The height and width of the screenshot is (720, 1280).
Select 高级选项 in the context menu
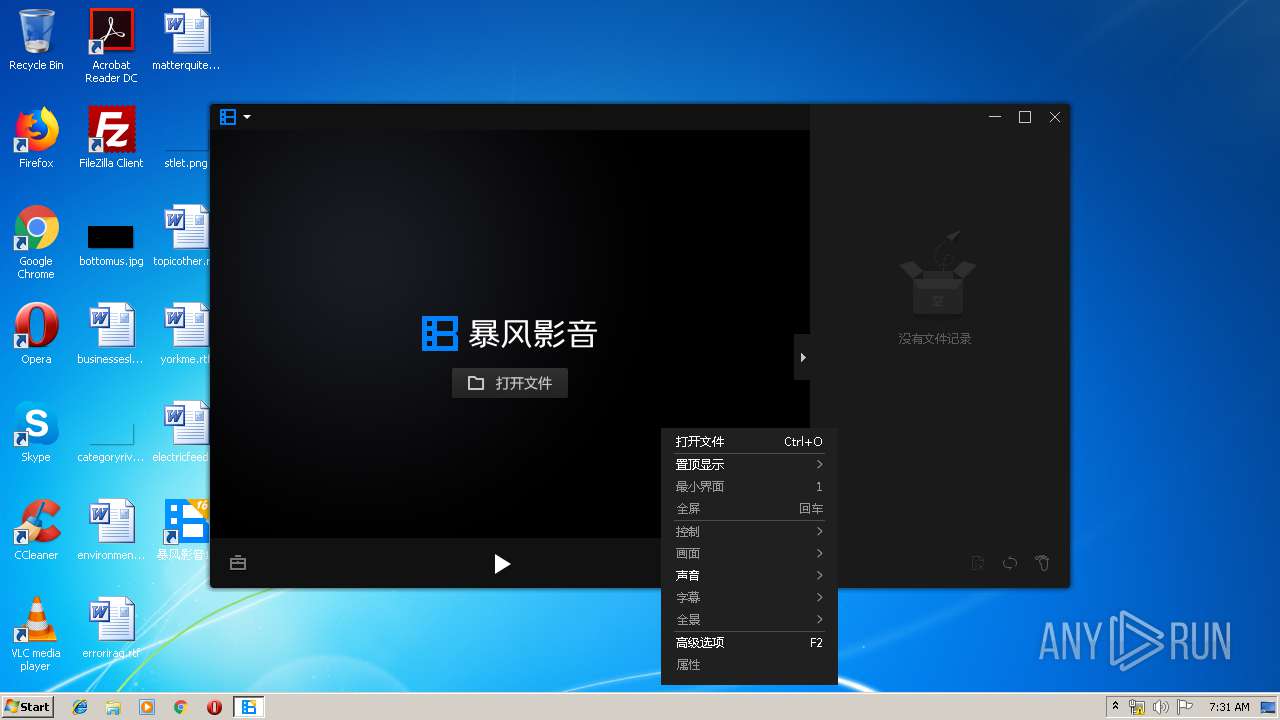tap(749, 643)
